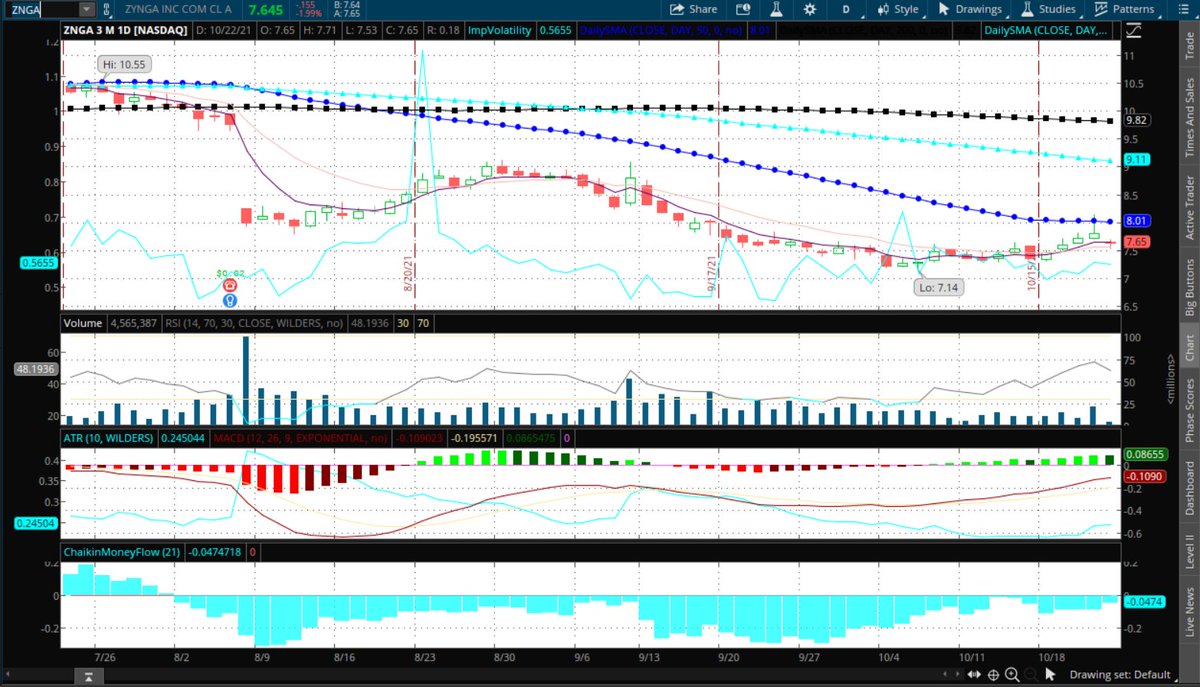Click the 8/20/21 expiration date marker
This screenshot has width=1200, height=687.
click(409, 272)
